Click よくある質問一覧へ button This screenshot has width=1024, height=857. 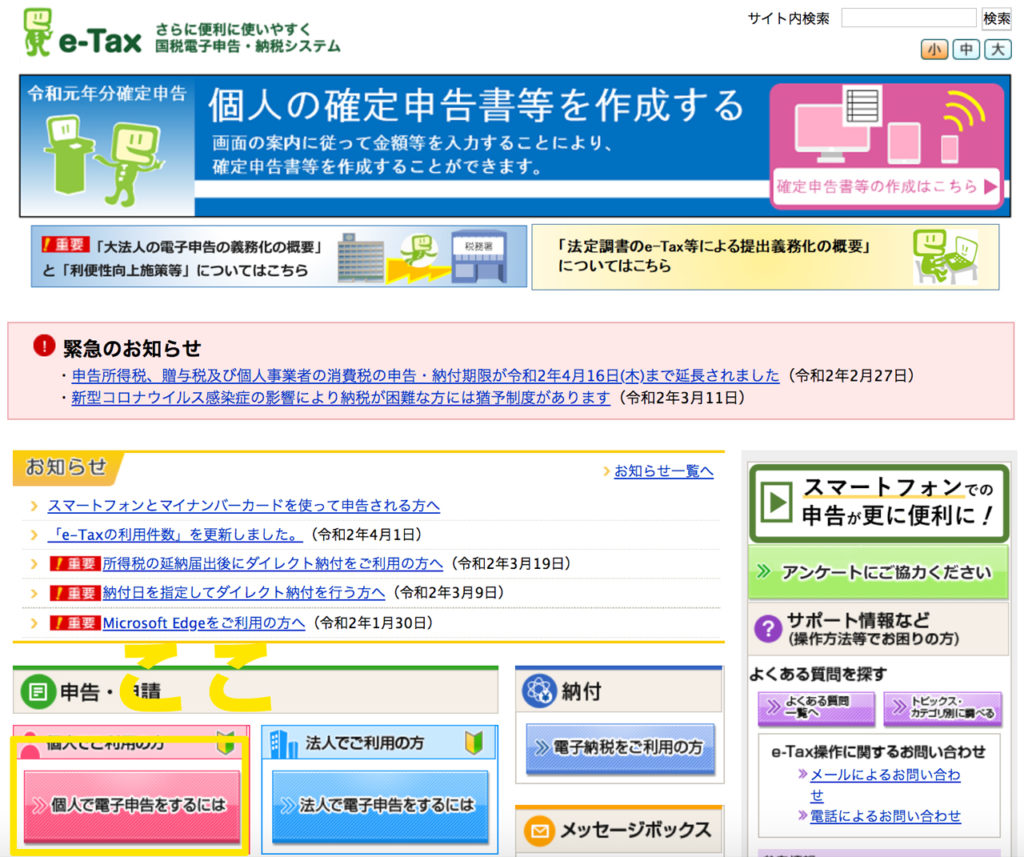click(x=816, y=707)
